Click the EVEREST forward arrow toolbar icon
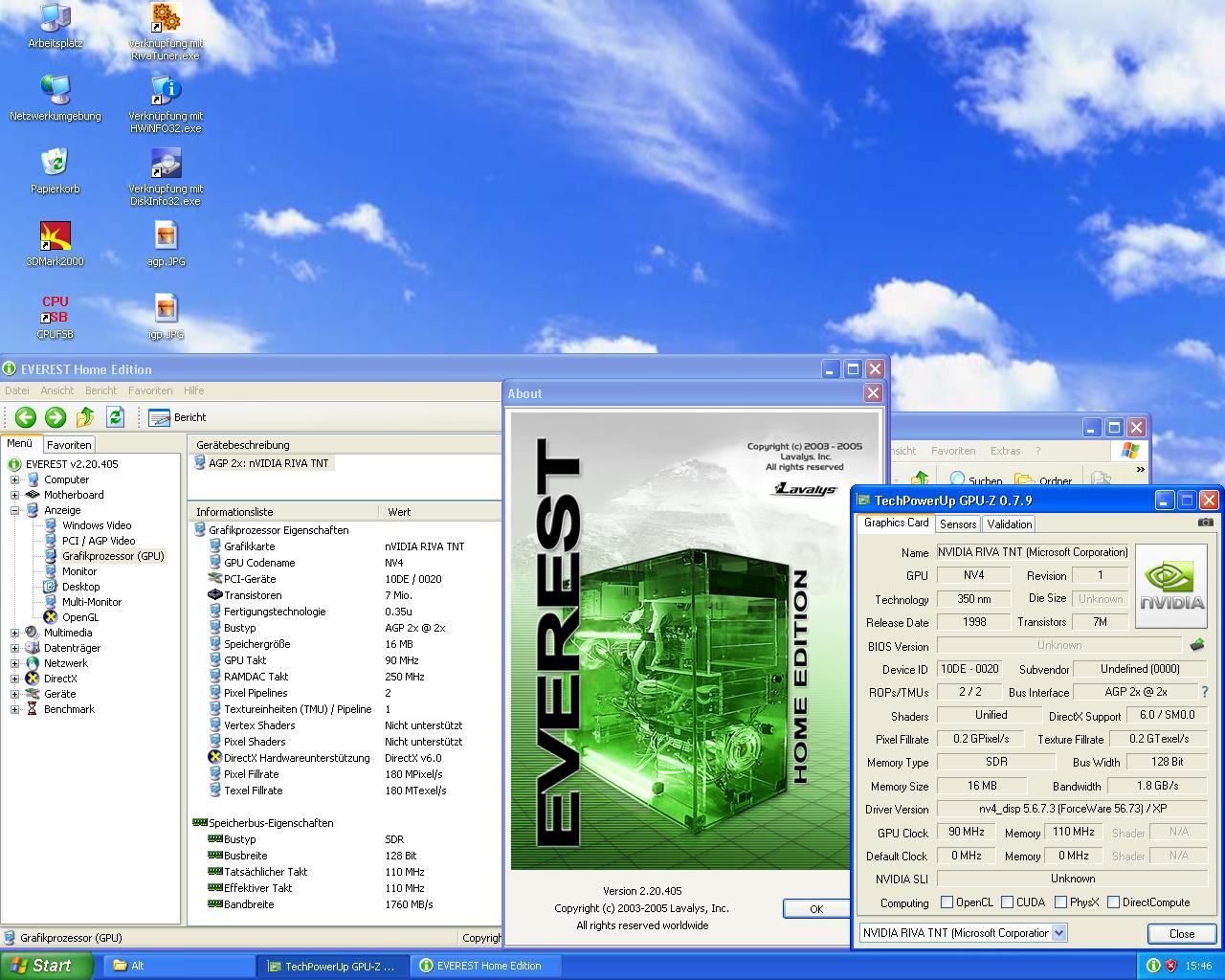Image resolution: width=1225 pixels, height=980 pixels. click(x=56, y=417)
